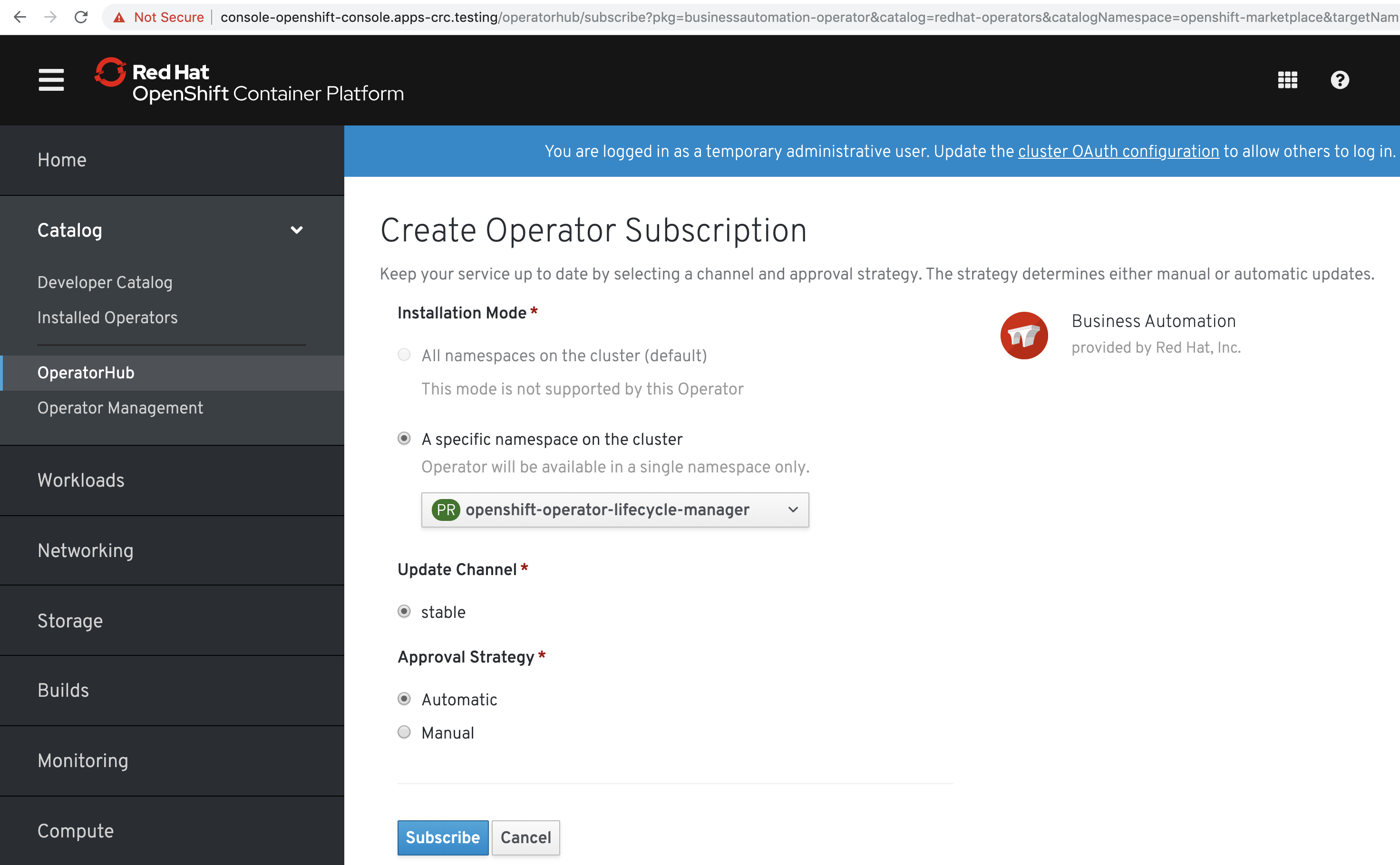
Task: Collapse the Catalog section chevron
Action: (x=296, y=230)
